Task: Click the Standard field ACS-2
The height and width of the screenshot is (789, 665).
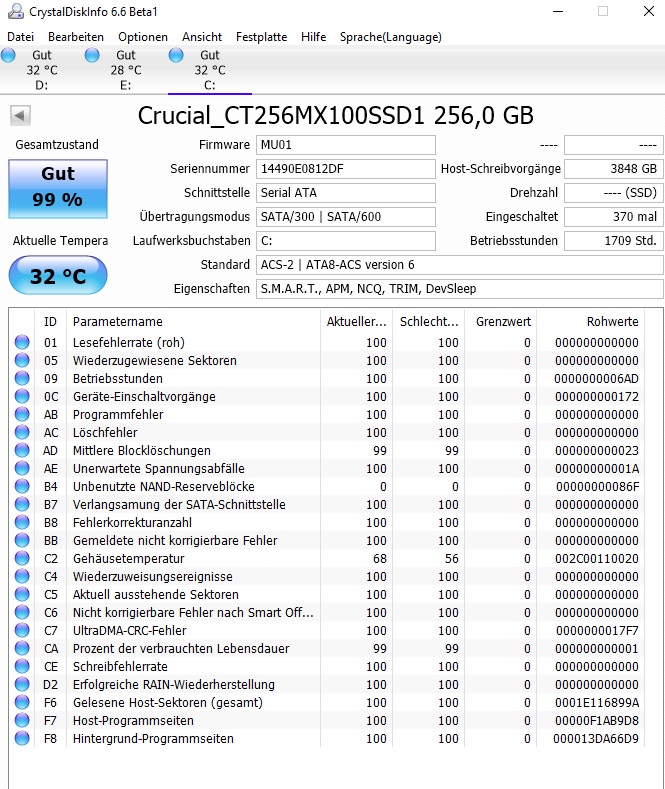Action: [460, 265]
